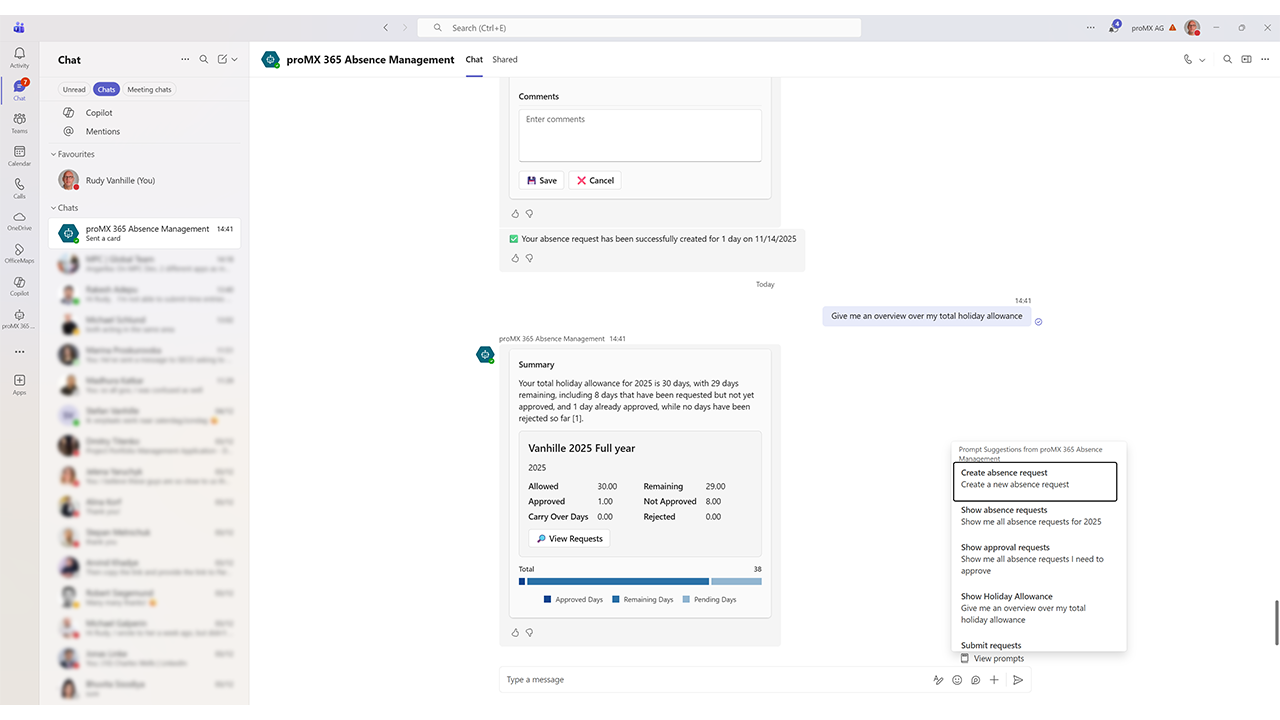The height and width of the screenshot is (720, 1280).
Task: Switch to the Shared tab
Action: [x=505, y=60]
